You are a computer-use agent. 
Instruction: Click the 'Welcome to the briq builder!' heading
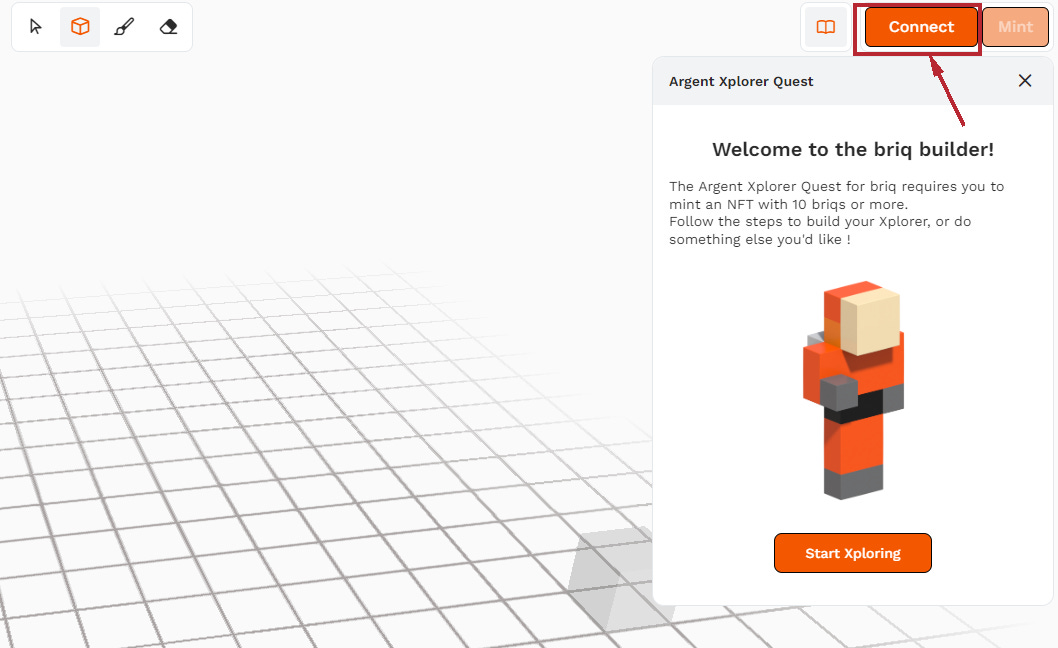click(853, 149)
